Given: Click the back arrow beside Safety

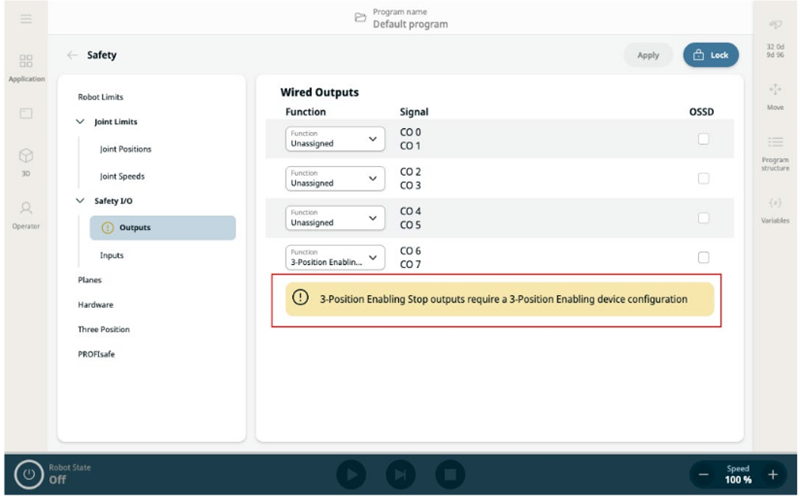Looking at the screenshot, I should pos(72,56).
